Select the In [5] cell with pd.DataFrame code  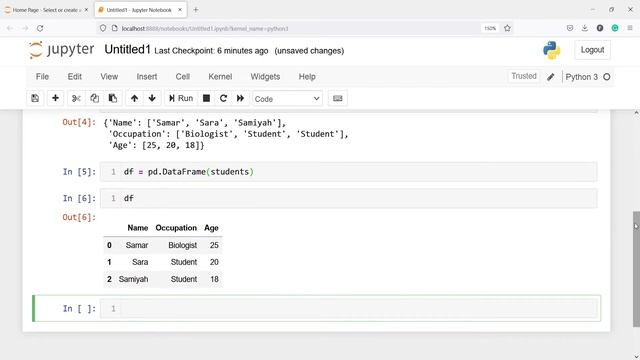tap(349, 172)
